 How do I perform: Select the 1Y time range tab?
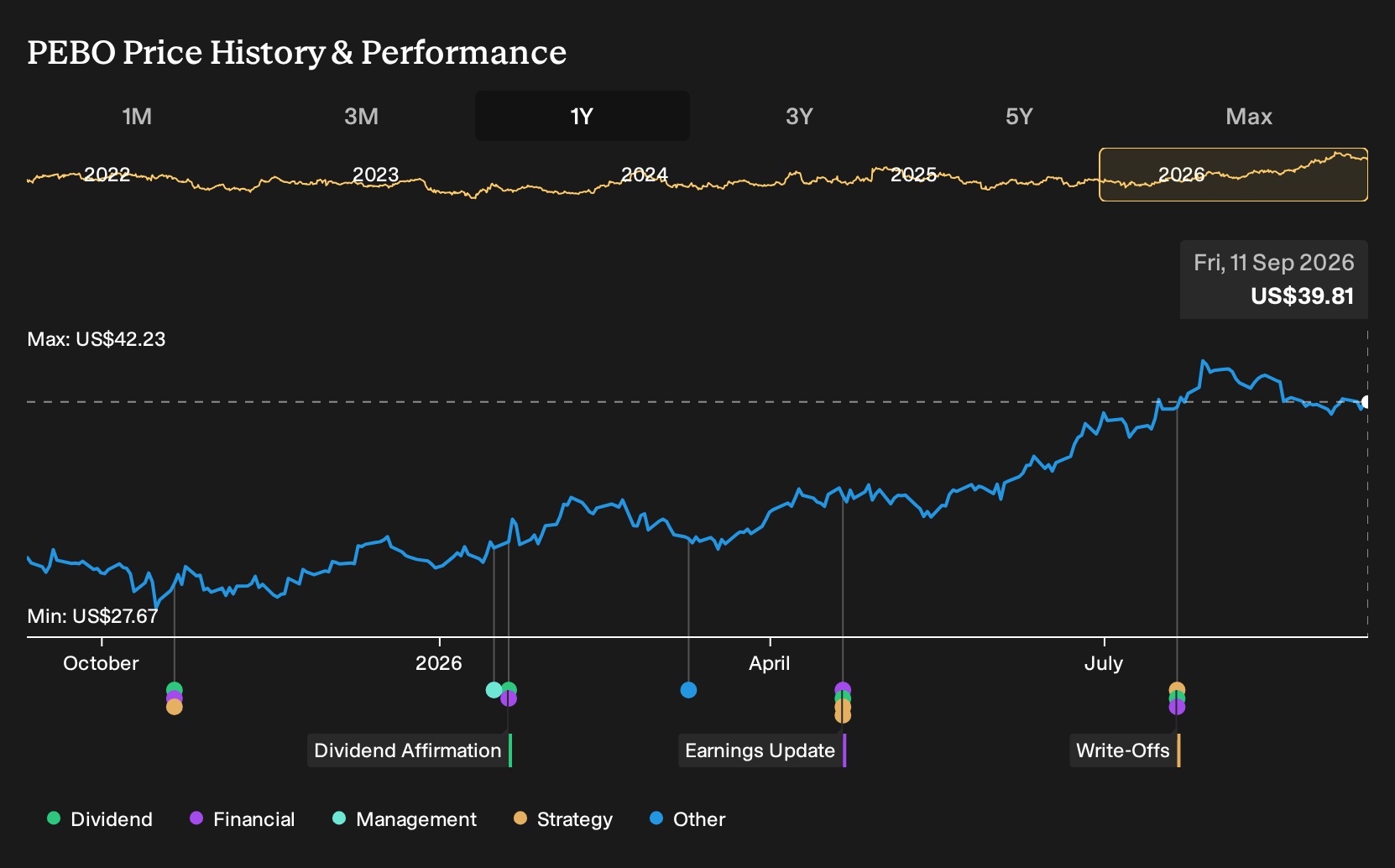(582, 116)
